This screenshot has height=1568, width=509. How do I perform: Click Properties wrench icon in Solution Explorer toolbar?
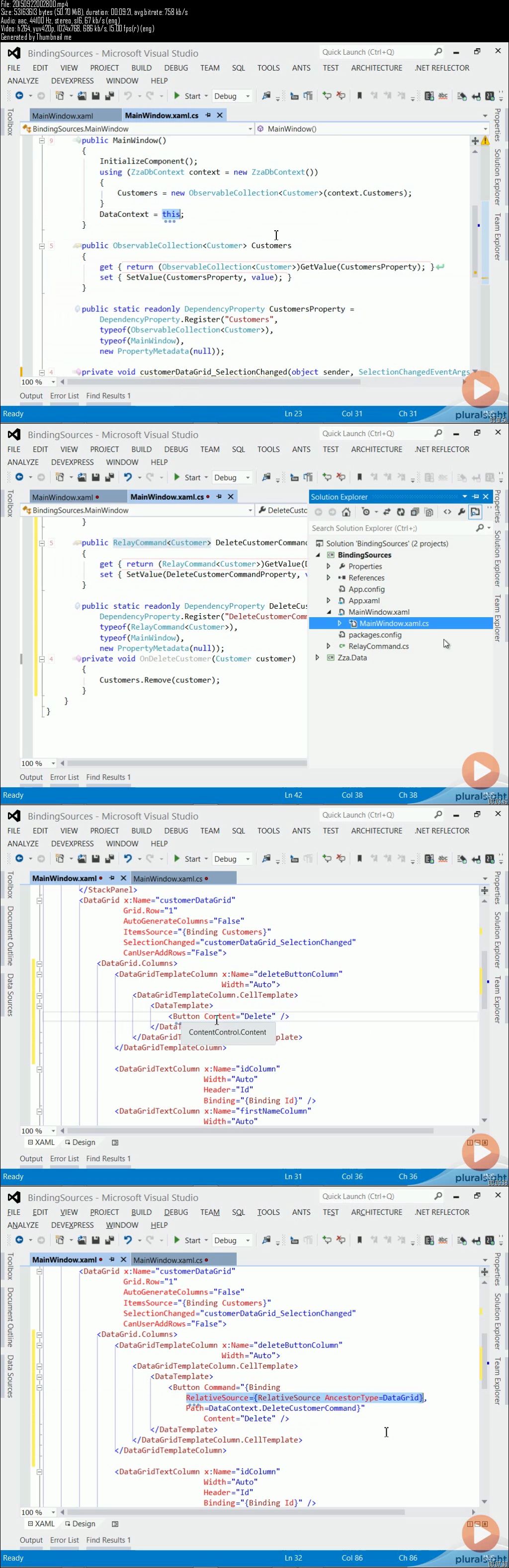[x=462, y=512]
